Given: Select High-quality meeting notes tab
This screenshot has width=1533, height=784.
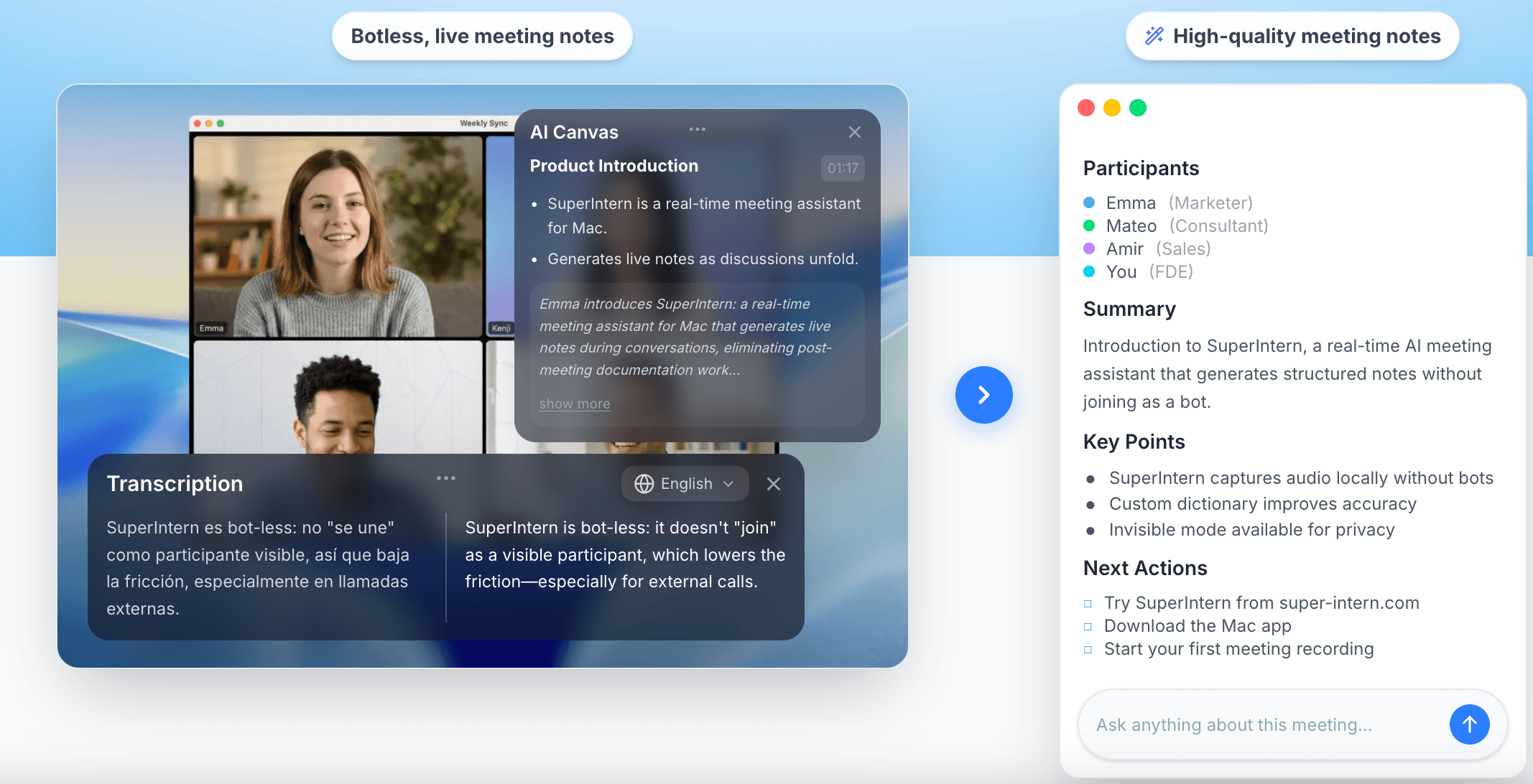Looking at the screenshot, I should click(x=1292, y=36).
